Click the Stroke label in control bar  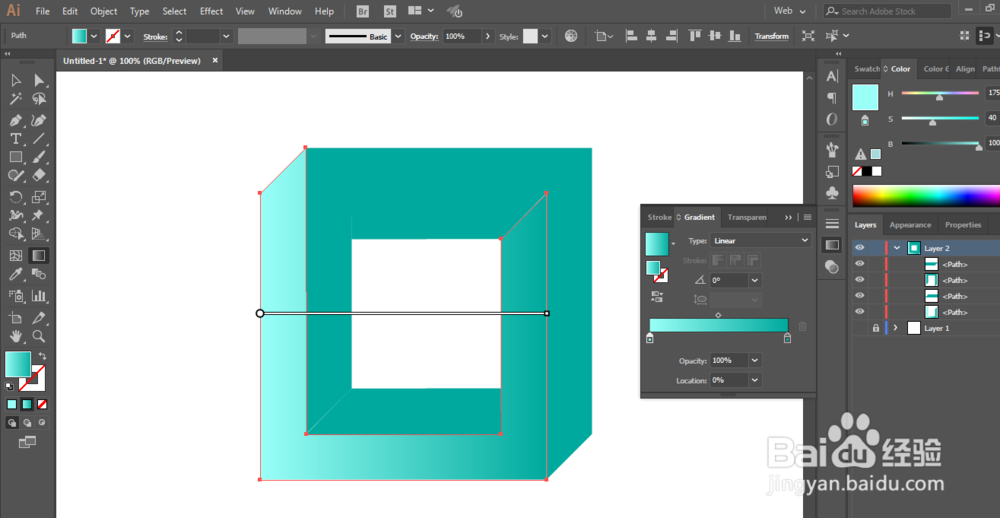[156, 37]
